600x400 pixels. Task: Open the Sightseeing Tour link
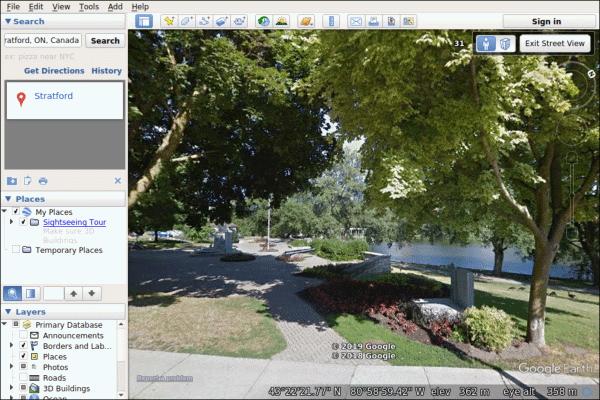75,222
